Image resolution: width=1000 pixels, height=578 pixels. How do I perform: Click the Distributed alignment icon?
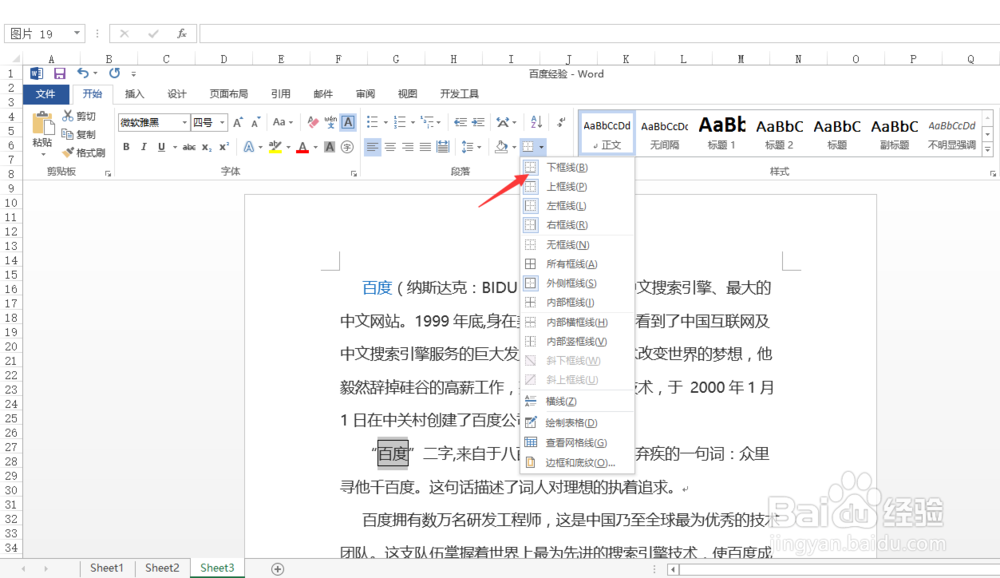point(443,147)
